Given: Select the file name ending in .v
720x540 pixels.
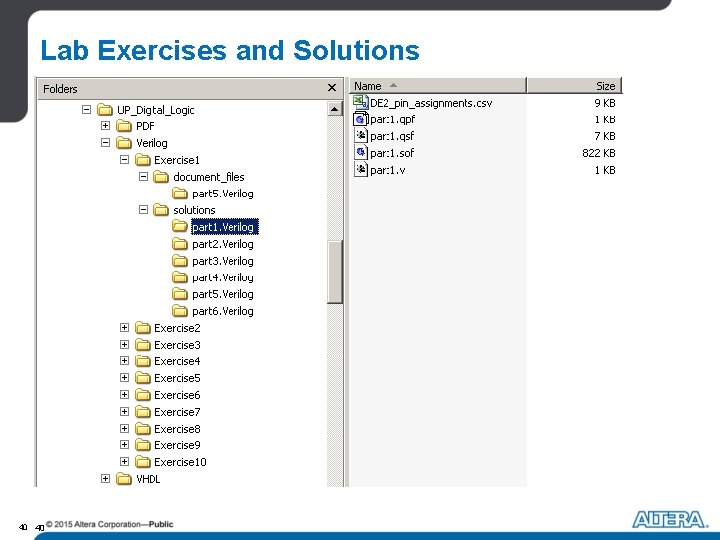Looking at the screenshot, I should [388, 170].
